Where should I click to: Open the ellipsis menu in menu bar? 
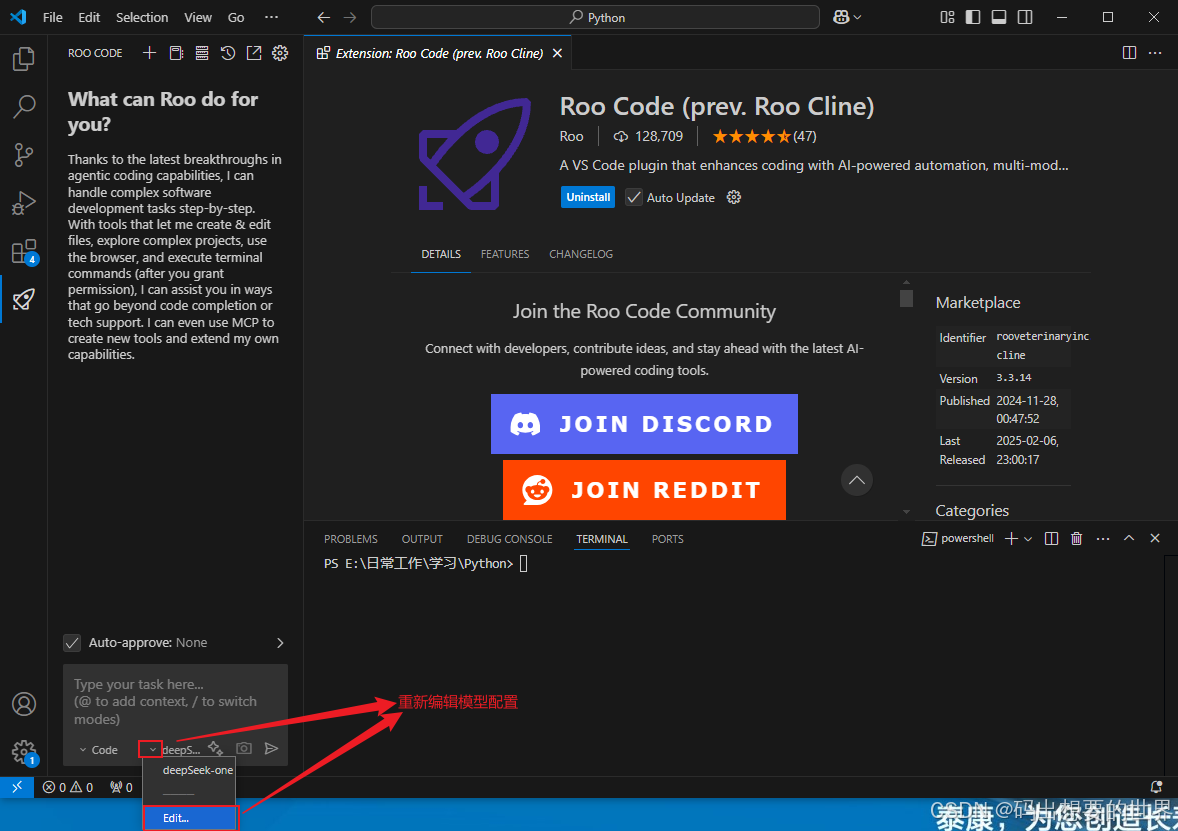[x=271, y=17]
